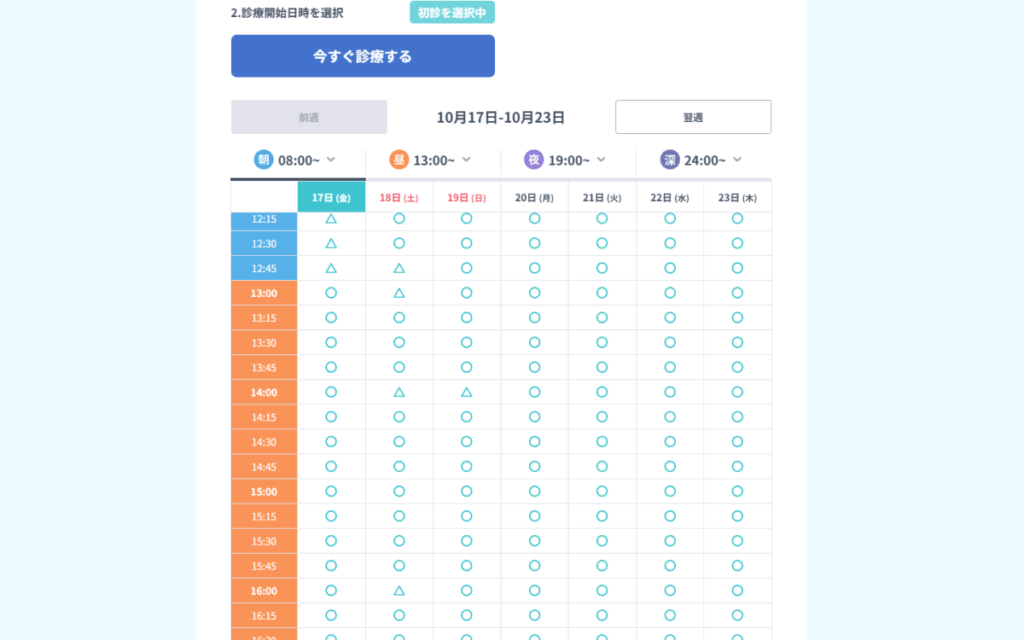1024x640 pixels.
Task: Expand the 24:00~ late-night time dropdown
Action: 737,160
